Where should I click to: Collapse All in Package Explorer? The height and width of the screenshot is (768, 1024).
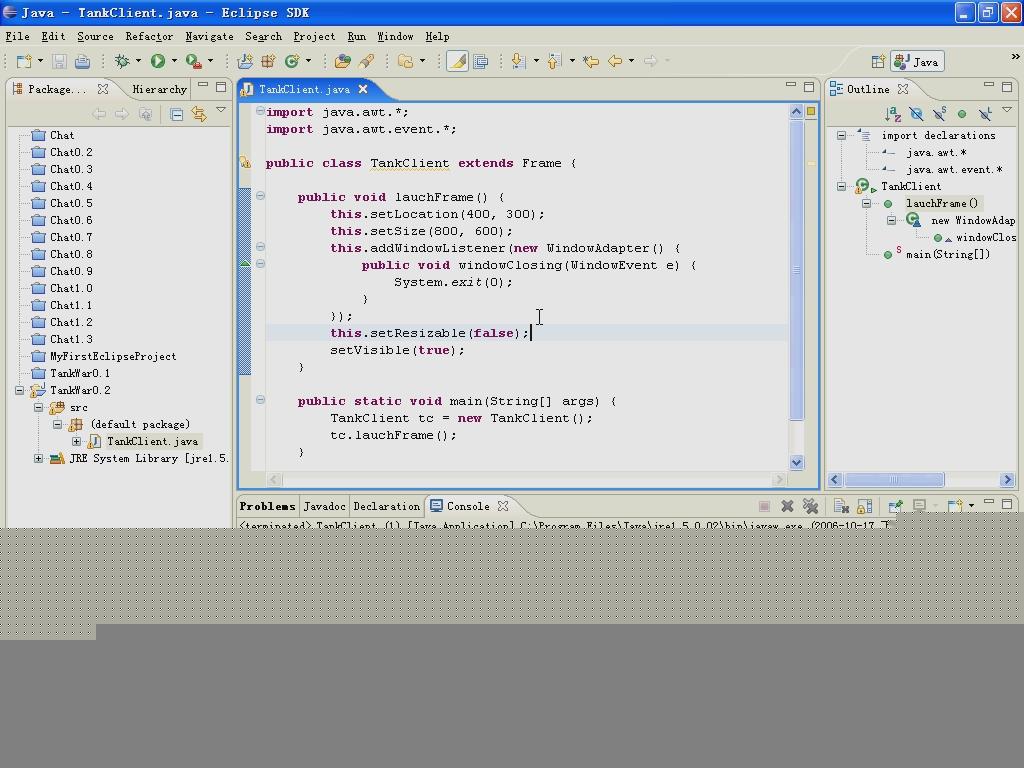176,115
